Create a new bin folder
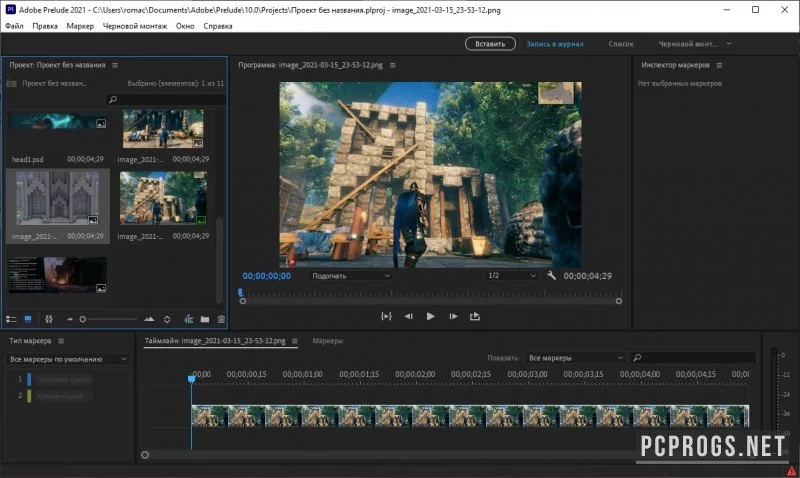 click(x=205, y=319)
